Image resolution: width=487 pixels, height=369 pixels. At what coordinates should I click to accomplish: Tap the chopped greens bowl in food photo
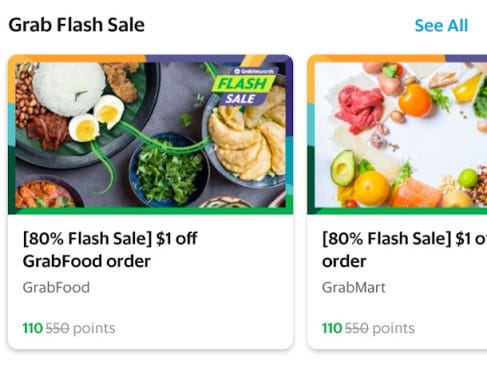point(168,170)
